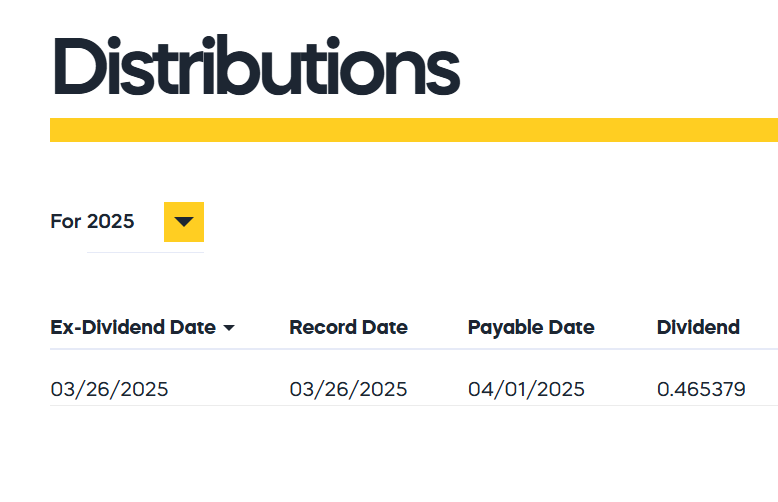Image resolution: width=778 pixels, height=502 pixels.
Task: Click the '2025' year value in selector
Action: click(x=111, y=221)
